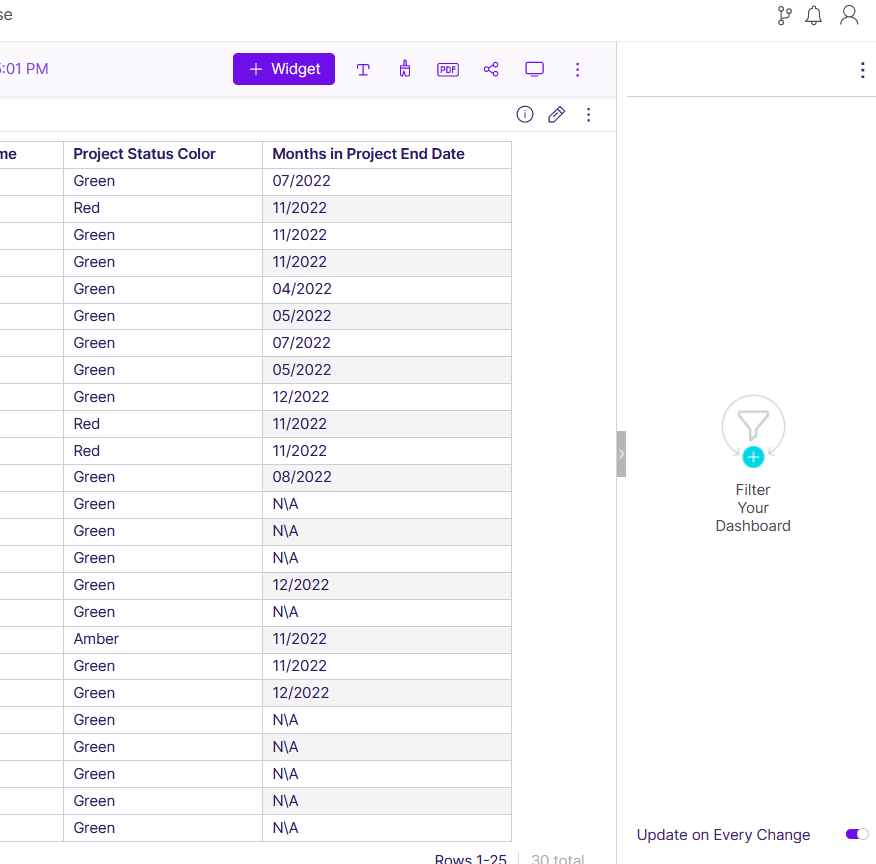The height and width of the screenshot is (864, 876).
Task: Toggle the Update on Every Change switch
Action: click(857, 834)
